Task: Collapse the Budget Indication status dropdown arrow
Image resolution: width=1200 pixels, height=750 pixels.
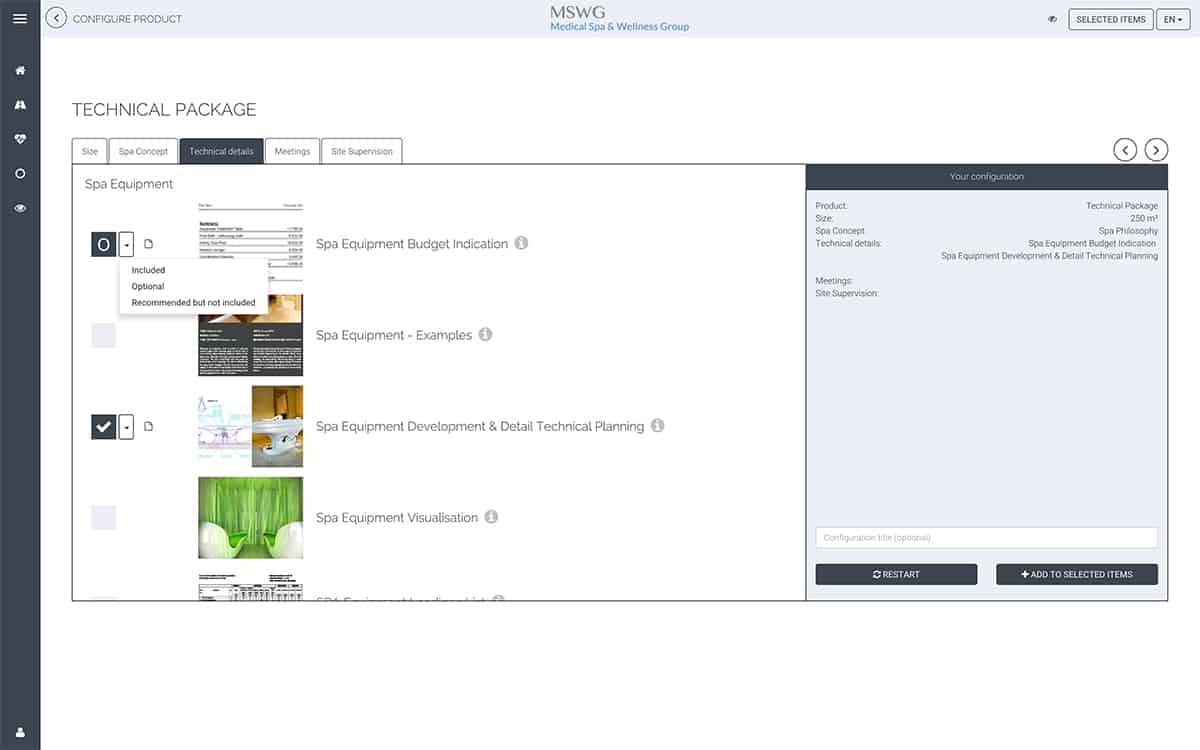Action: coord(126,244)
